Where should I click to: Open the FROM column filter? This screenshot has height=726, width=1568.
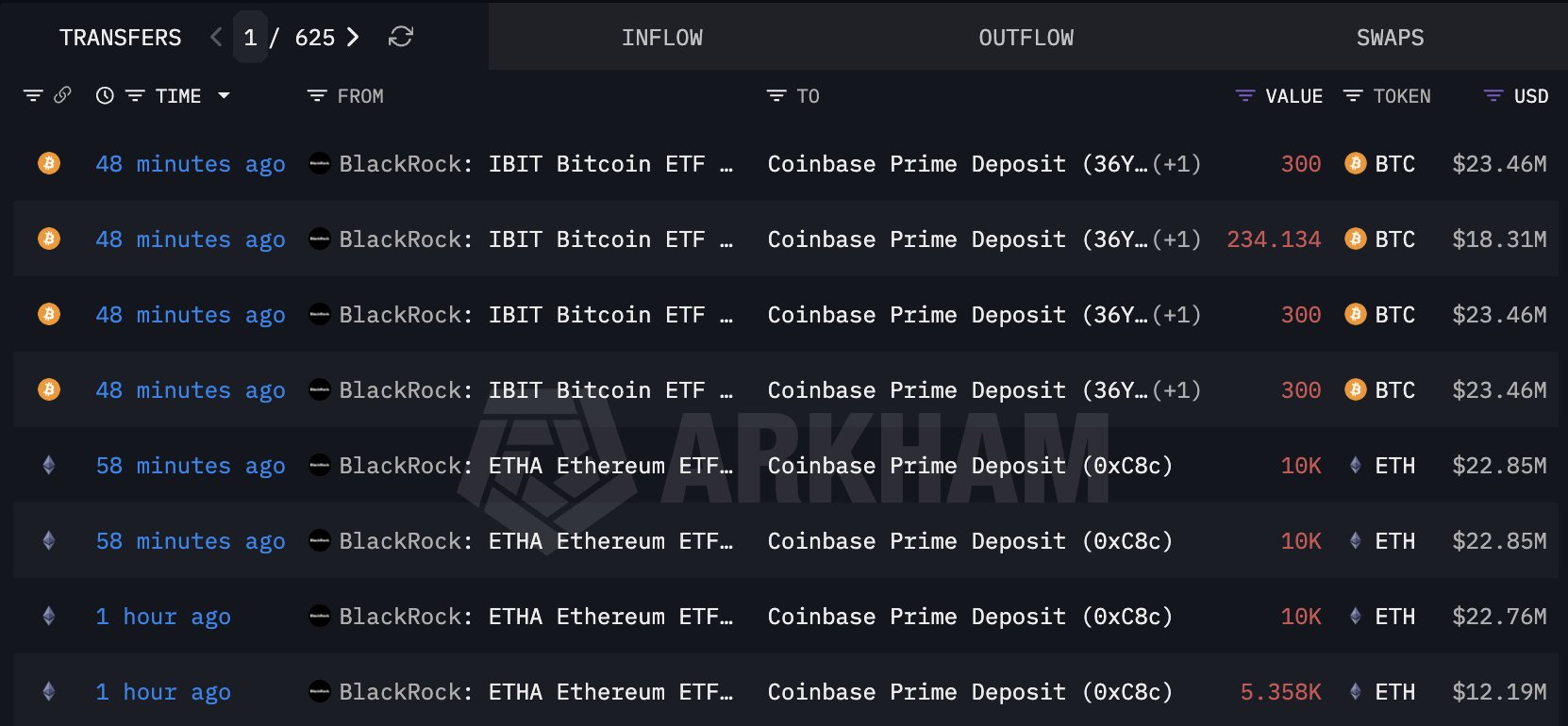[x=317, y=96]
